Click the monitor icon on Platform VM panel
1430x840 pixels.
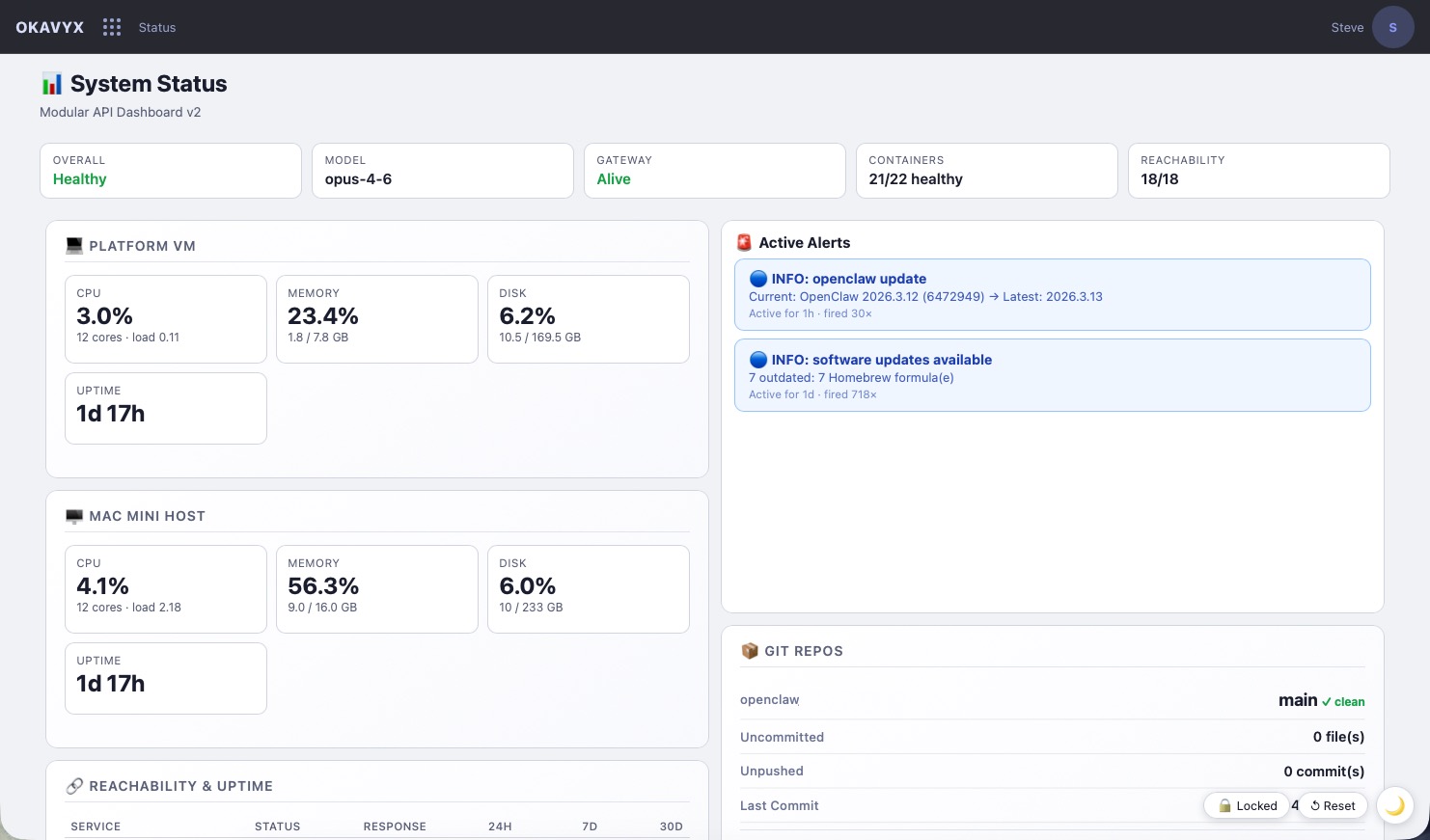pos(74,246)
